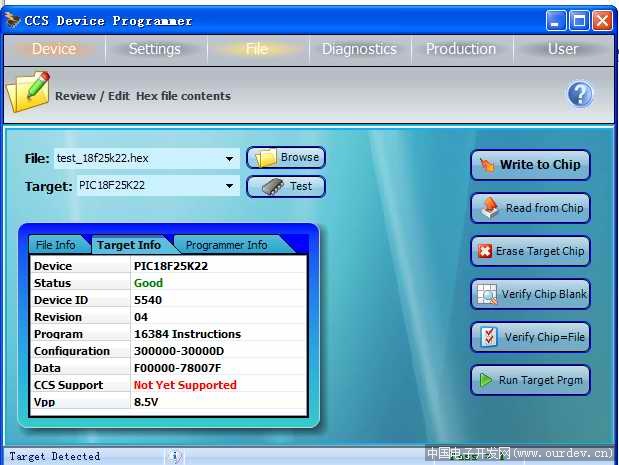Click the Target Detected status text
619x465 pixels.
click(54, 456)
